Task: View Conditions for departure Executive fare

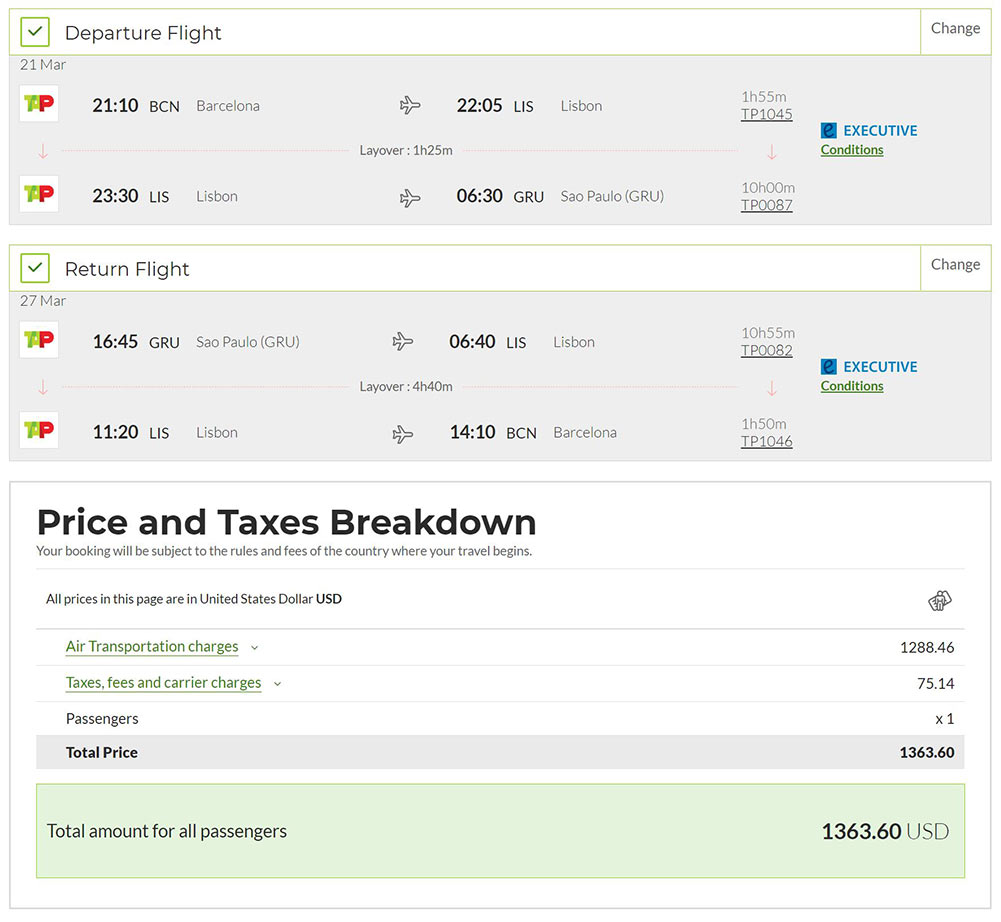Action: [x=852, y=150]
